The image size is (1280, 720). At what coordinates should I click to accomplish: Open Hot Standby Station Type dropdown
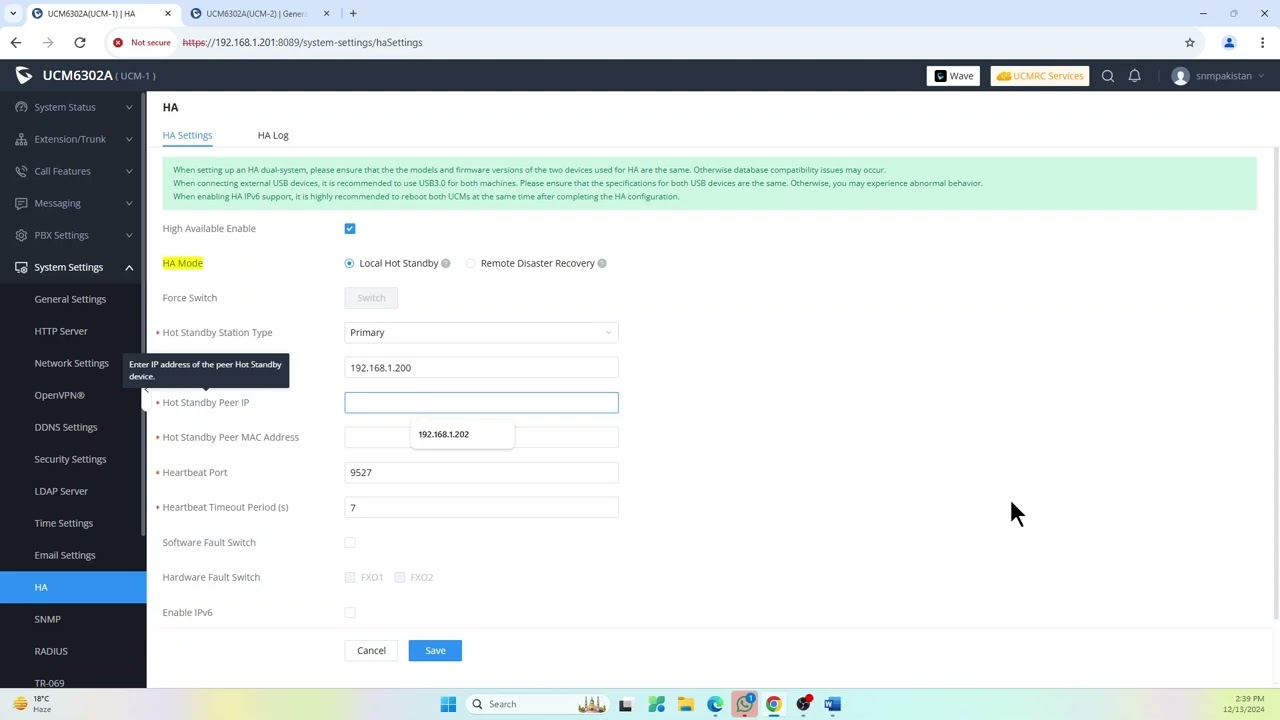click(x=481, y=333)
